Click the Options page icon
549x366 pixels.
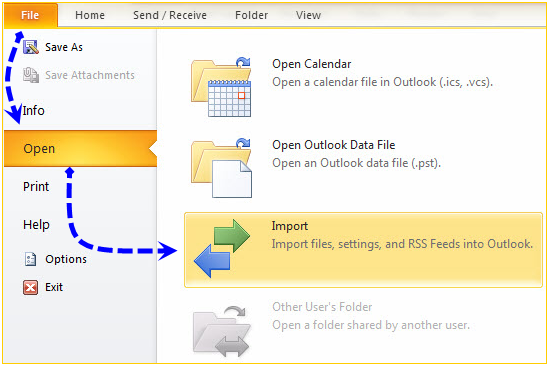[30, 259]
